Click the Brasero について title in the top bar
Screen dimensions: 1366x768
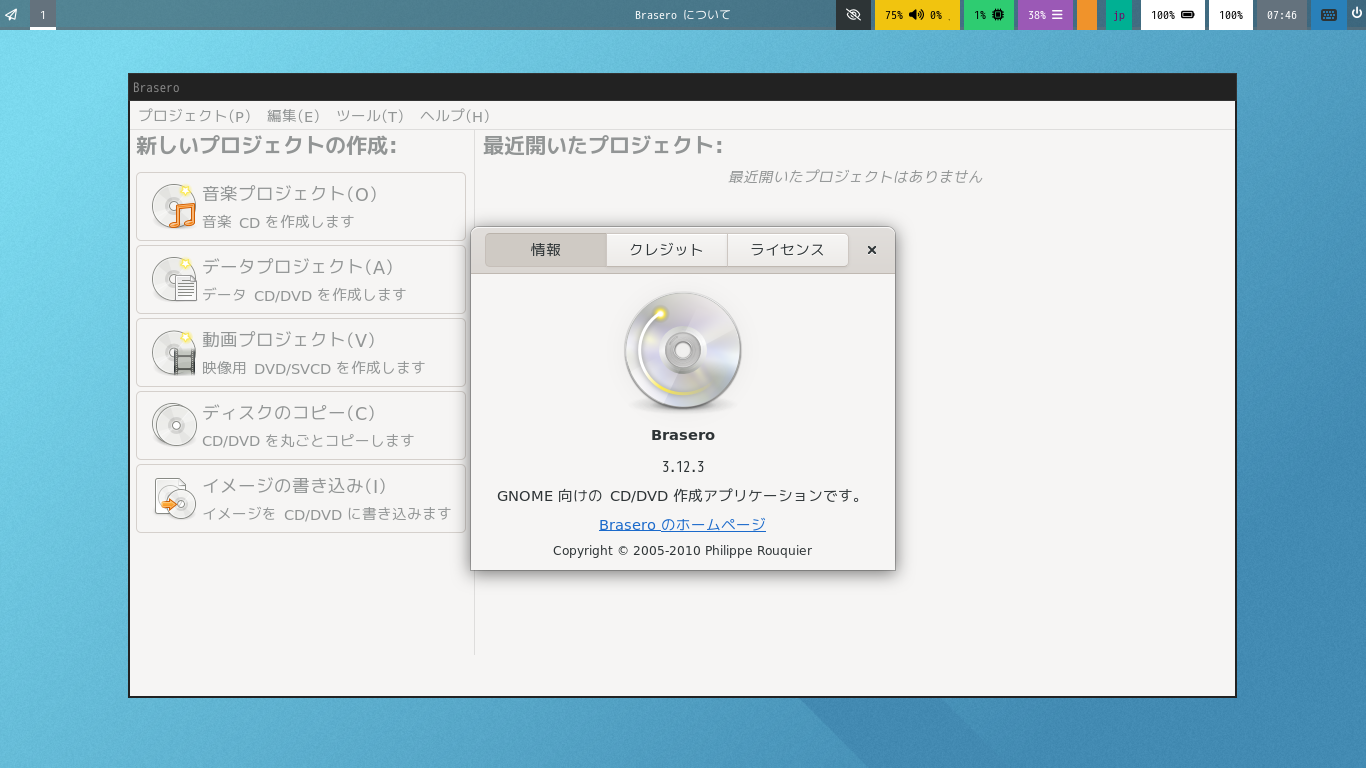tap(683, 15)
